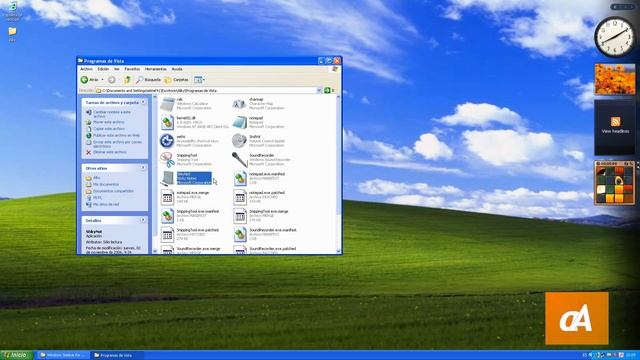Click the task pane scroll-down arrow

click(x=155, y=251)
